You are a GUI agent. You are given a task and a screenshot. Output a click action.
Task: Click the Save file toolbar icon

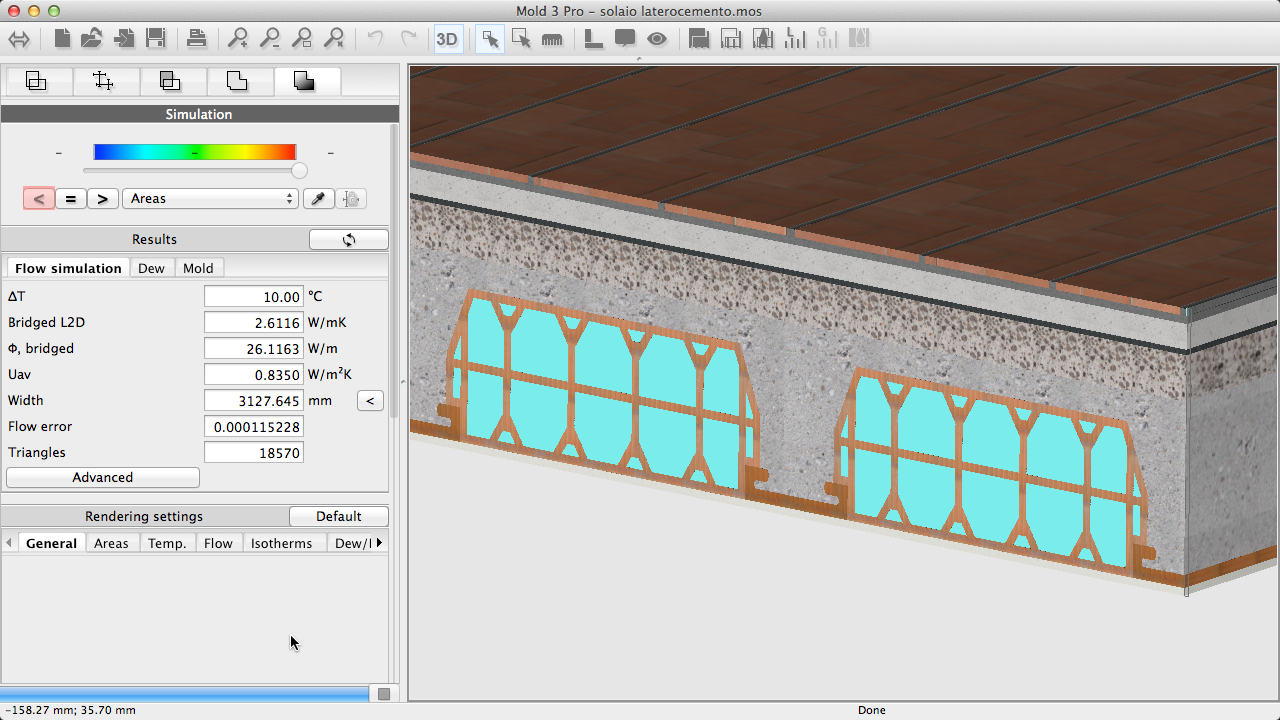click(x=156, y=39)
